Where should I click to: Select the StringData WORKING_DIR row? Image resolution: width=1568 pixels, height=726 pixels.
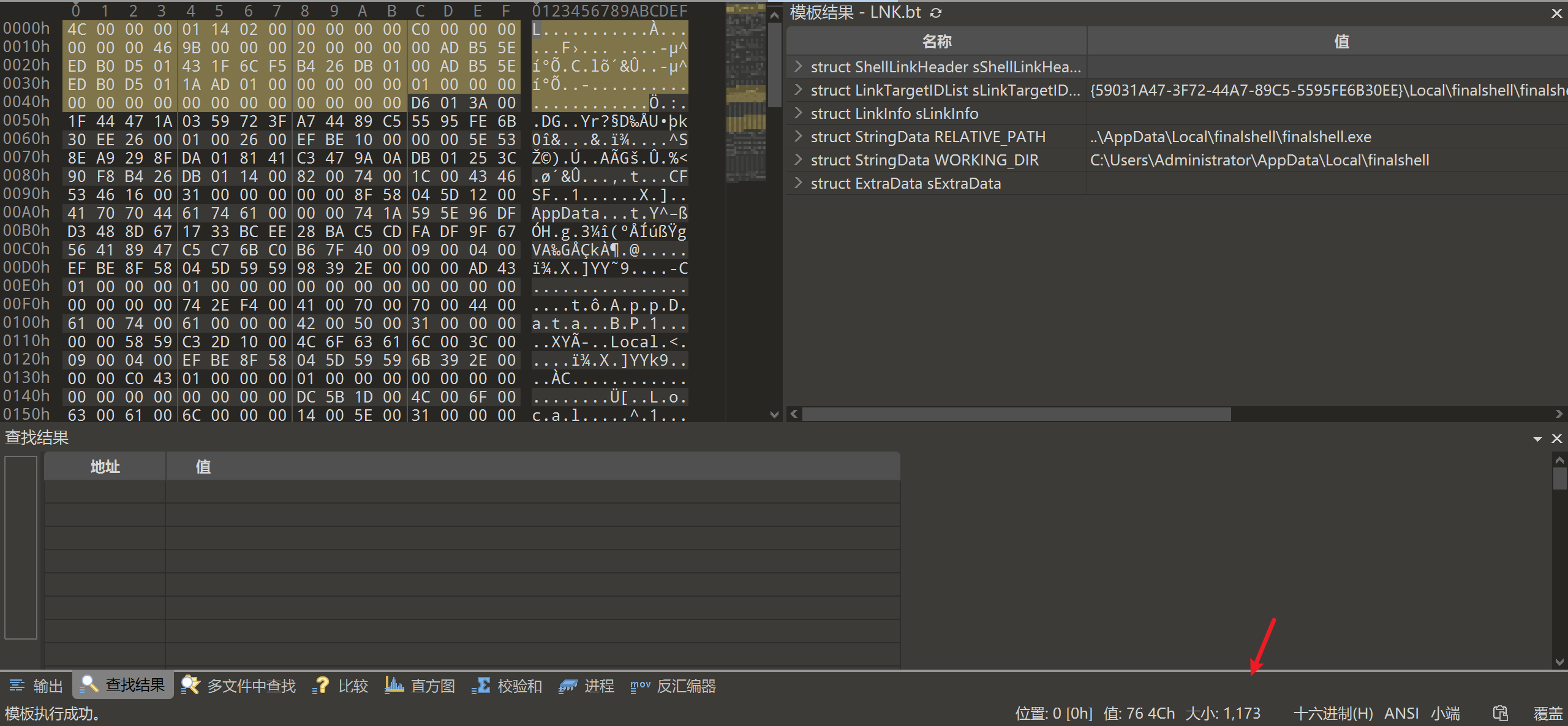924,160
